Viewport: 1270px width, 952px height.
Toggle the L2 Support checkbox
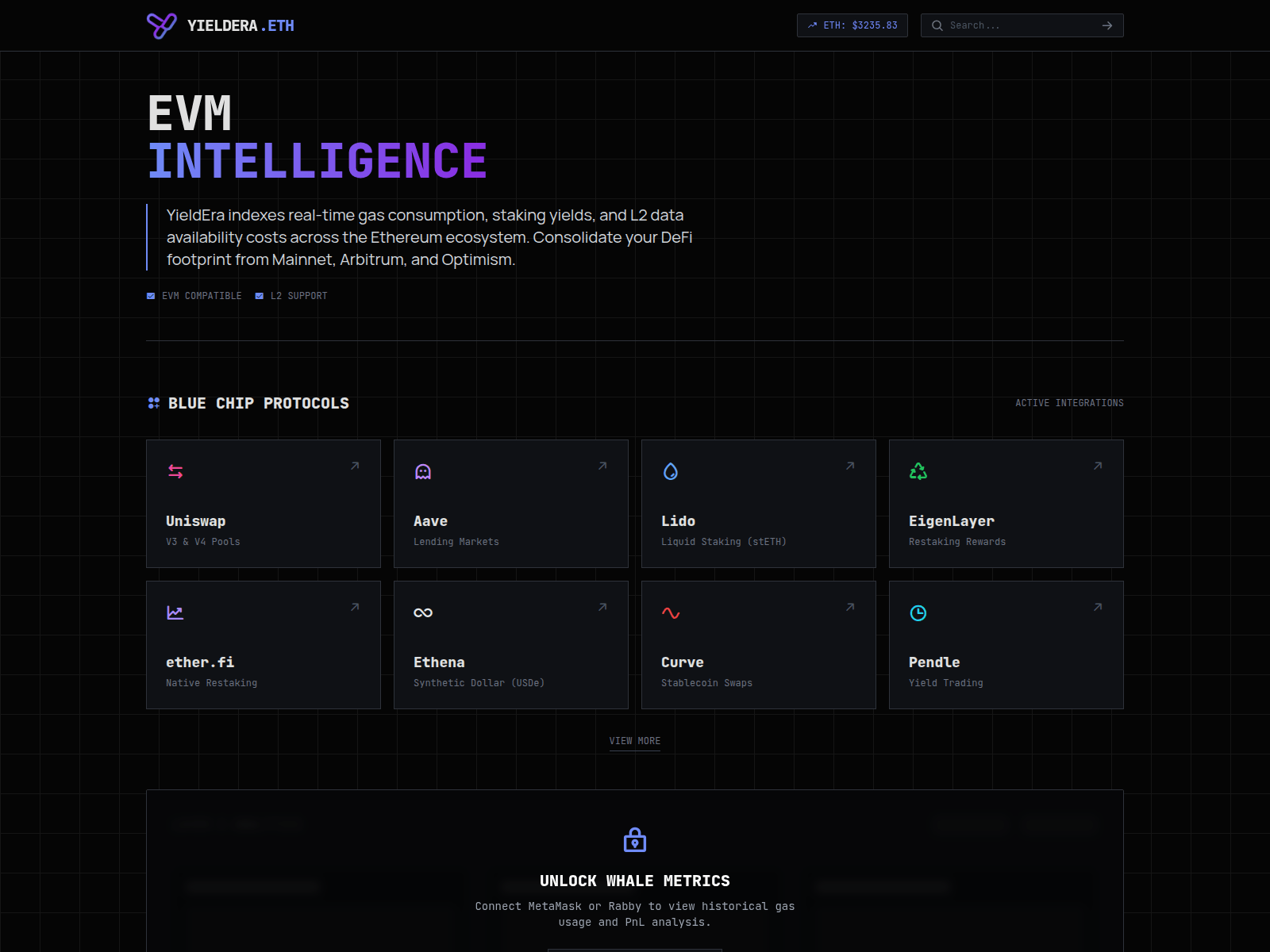[259, 296]
